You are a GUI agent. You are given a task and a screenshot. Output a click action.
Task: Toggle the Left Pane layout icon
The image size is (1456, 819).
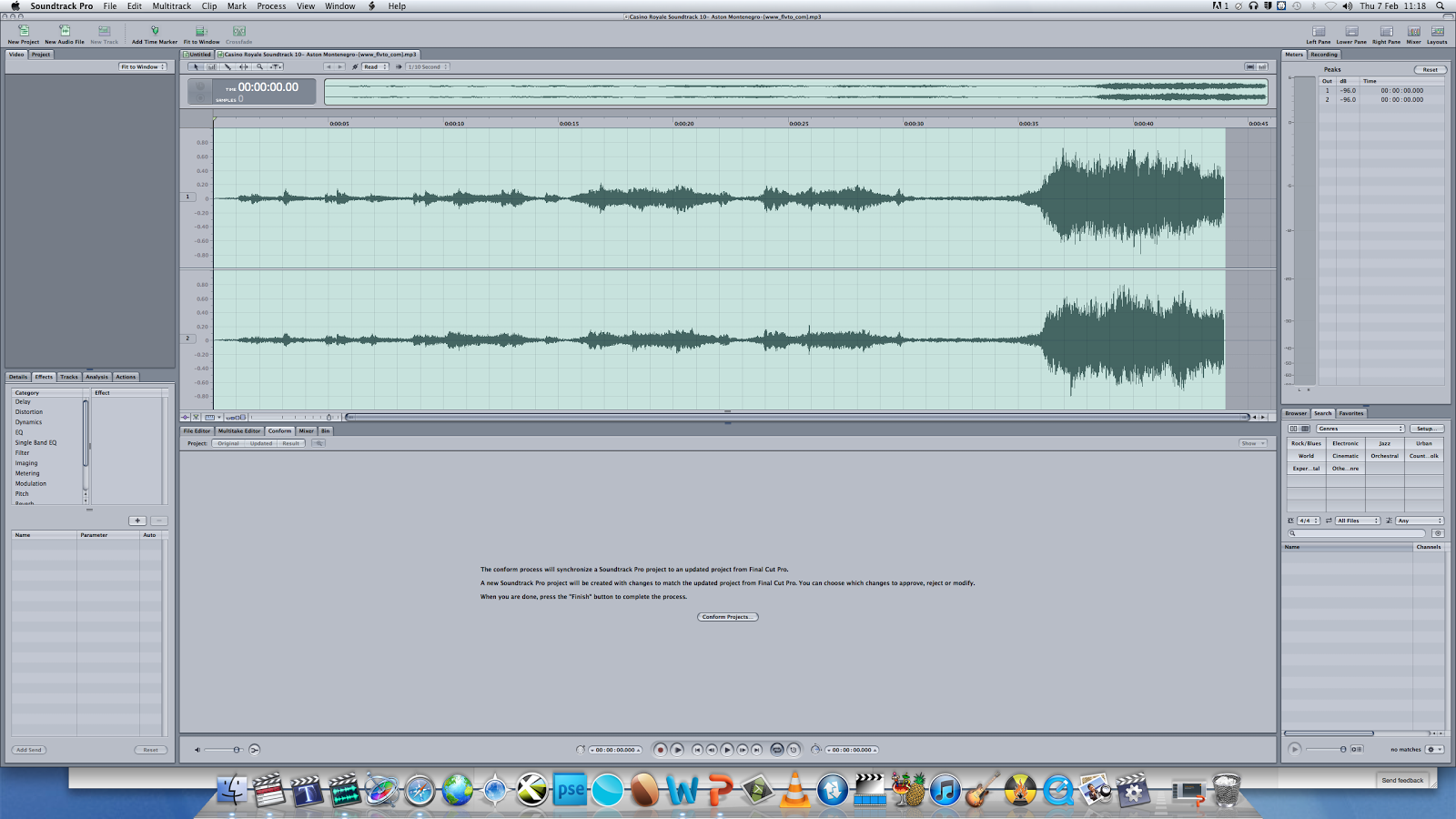pos(1319,35)
